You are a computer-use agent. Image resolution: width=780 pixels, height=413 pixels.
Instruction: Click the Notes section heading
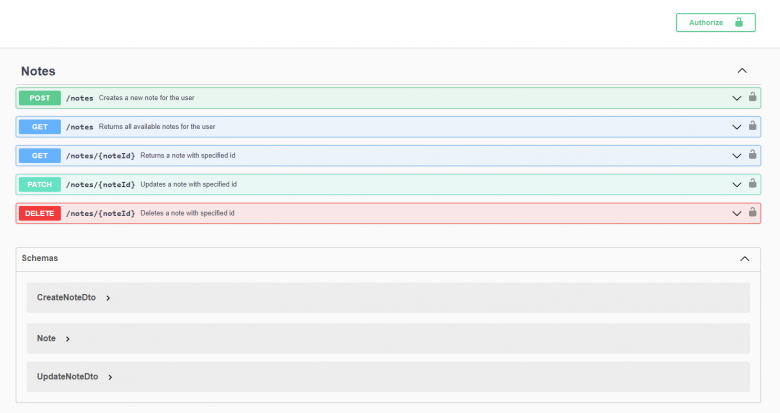[38, 71]
